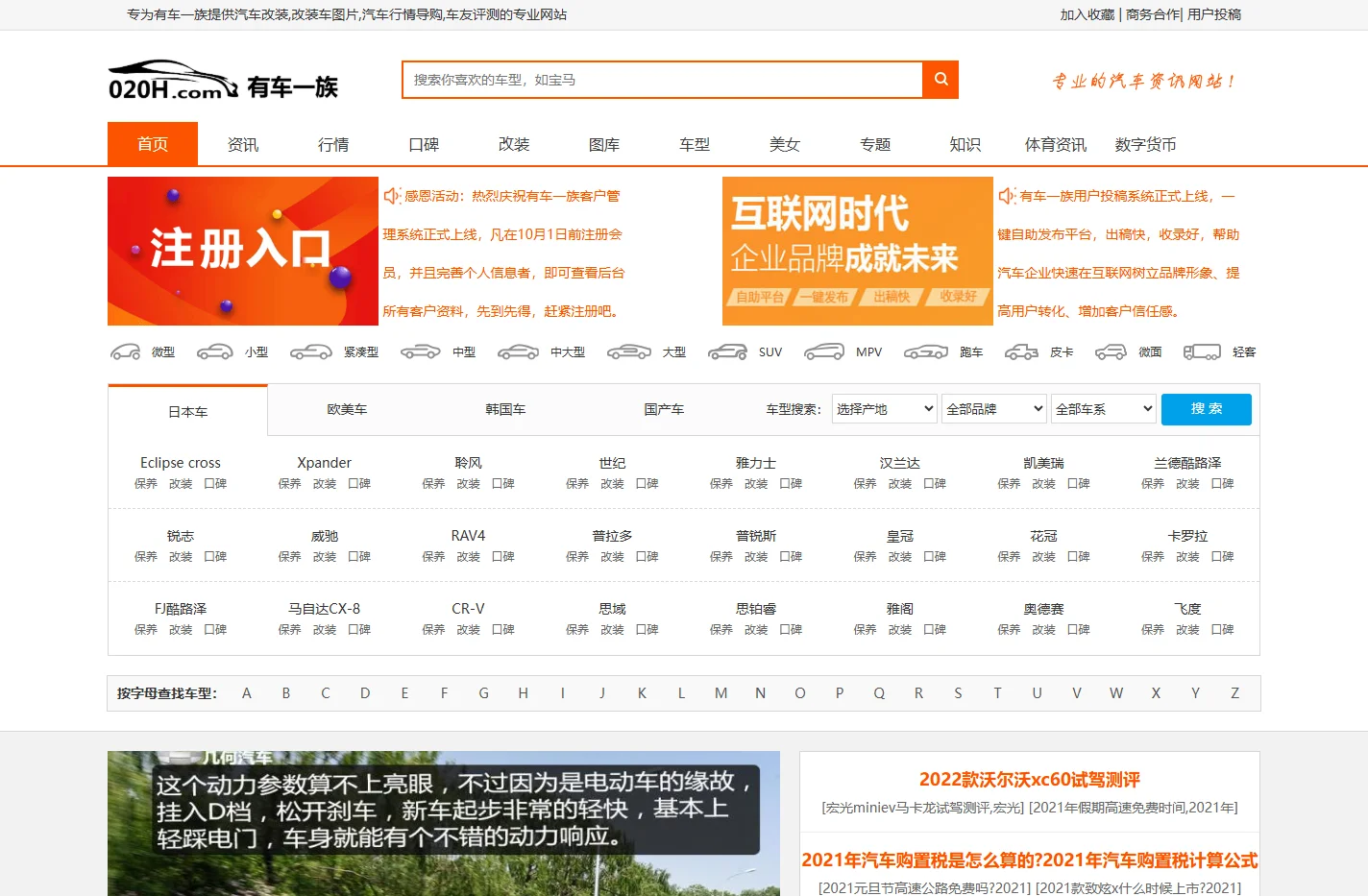Click the speaker icon beside 感恩活动 notice
The height and width of the screenshot is (896, 1368).
392,196
